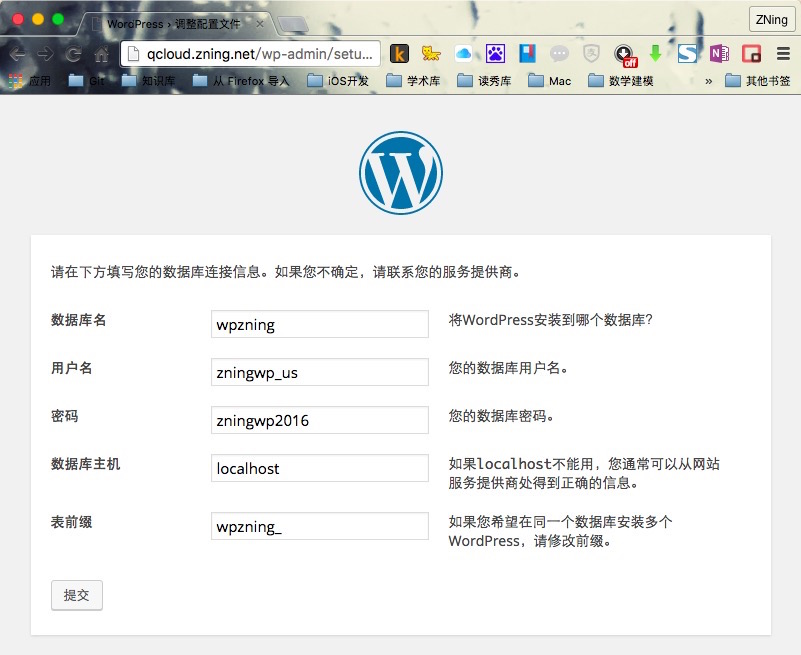Screen dimensions: 801x655
Task: Click the hint 您的数据库用户名。
Action: [508, 368]
